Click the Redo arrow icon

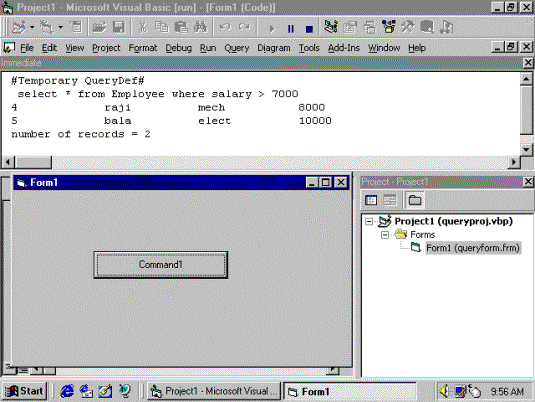244,27
